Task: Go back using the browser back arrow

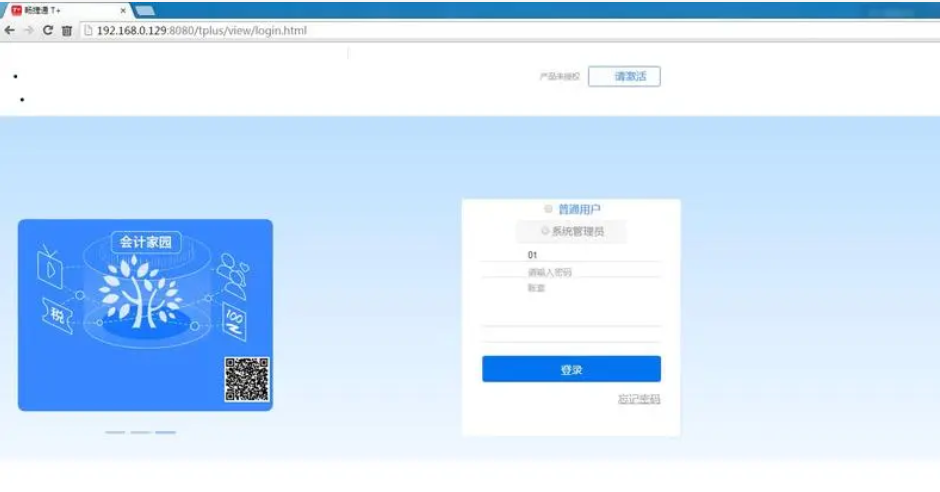Action: pos(10,31)
